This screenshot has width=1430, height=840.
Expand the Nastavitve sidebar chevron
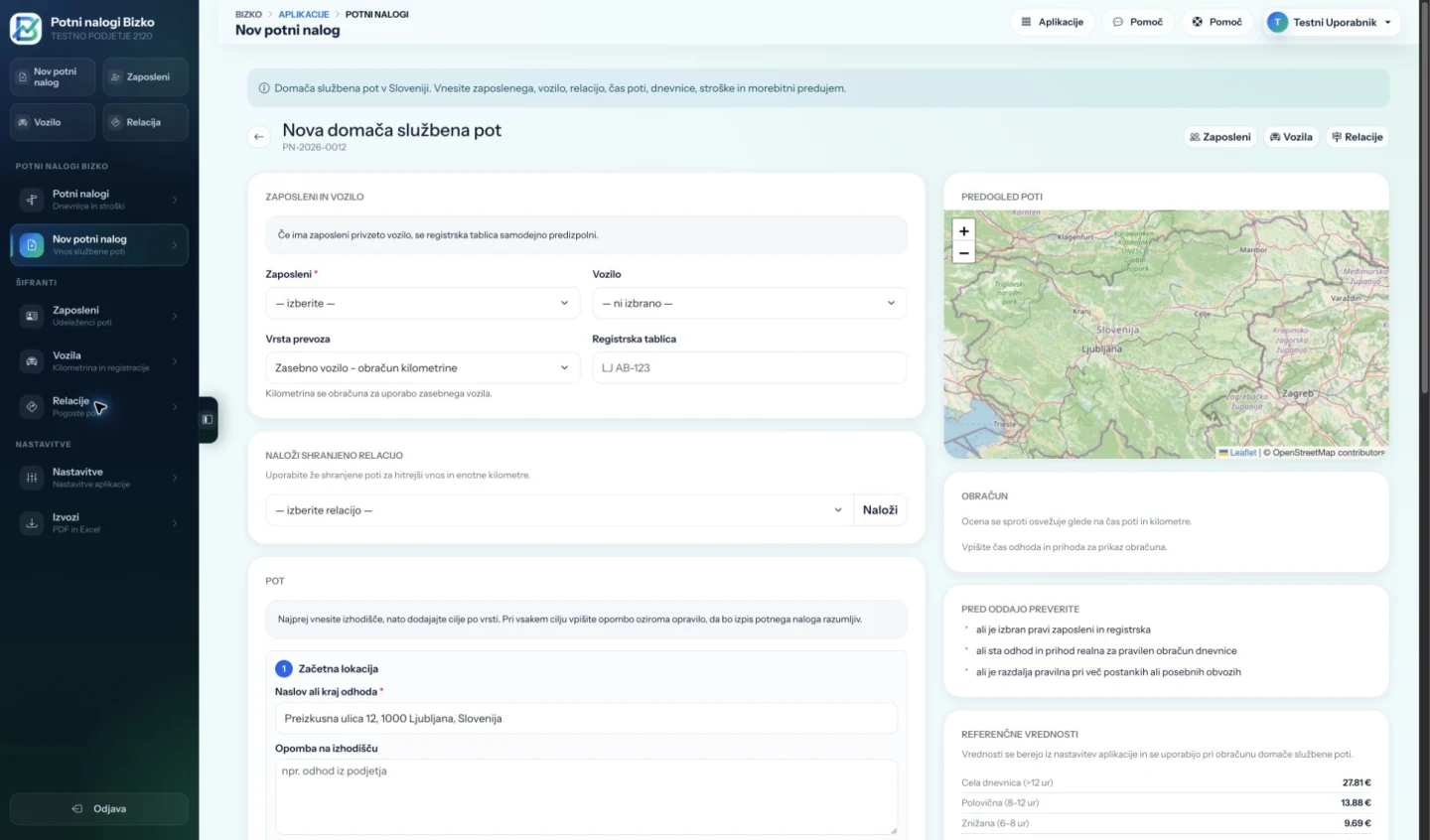coord(175,478)
